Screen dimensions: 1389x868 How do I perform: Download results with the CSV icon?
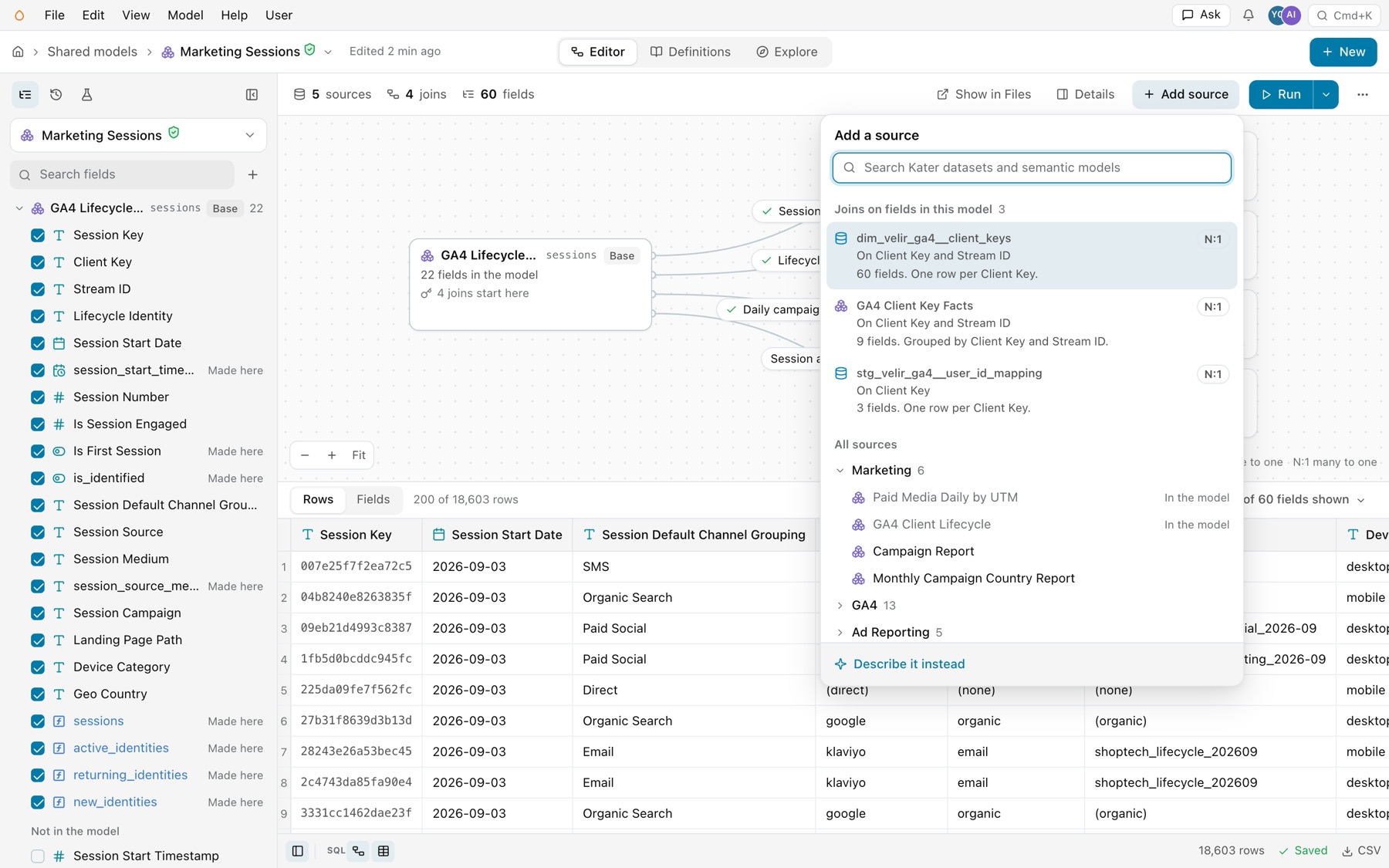point(1361,850)
